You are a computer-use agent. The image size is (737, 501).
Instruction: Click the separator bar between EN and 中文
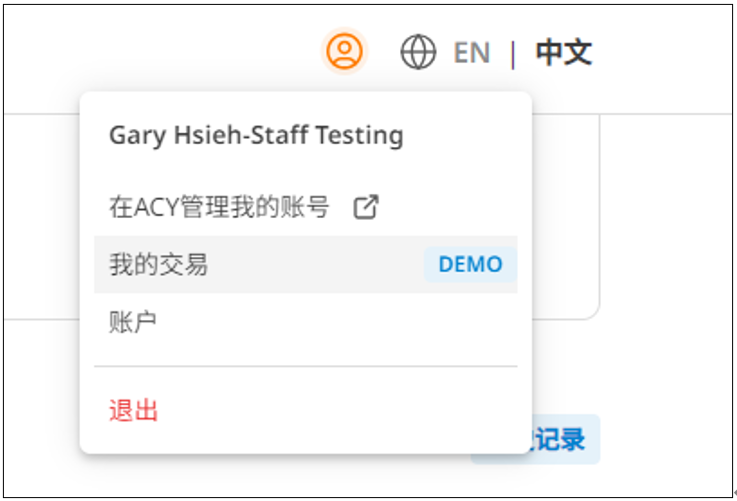[x=513, y=52]
